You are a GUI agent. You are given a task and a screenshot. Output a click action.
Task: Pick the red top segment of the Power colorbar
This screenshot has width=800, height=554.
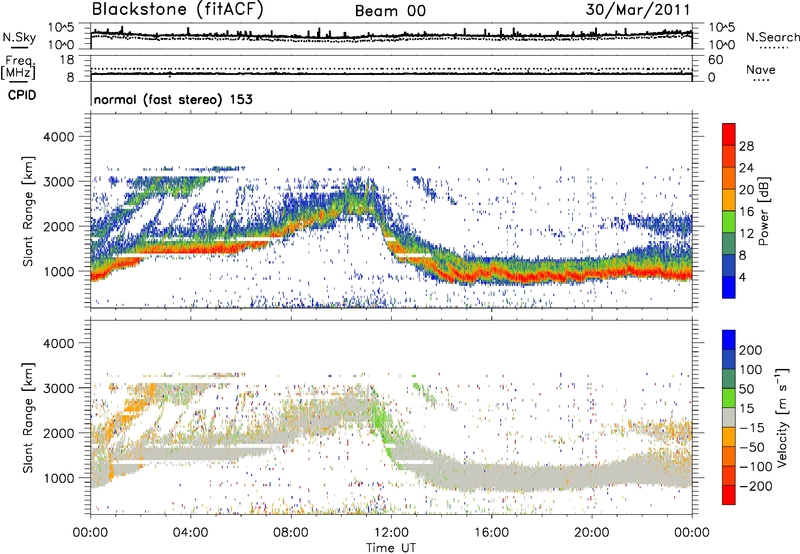(x=729, y=134)
